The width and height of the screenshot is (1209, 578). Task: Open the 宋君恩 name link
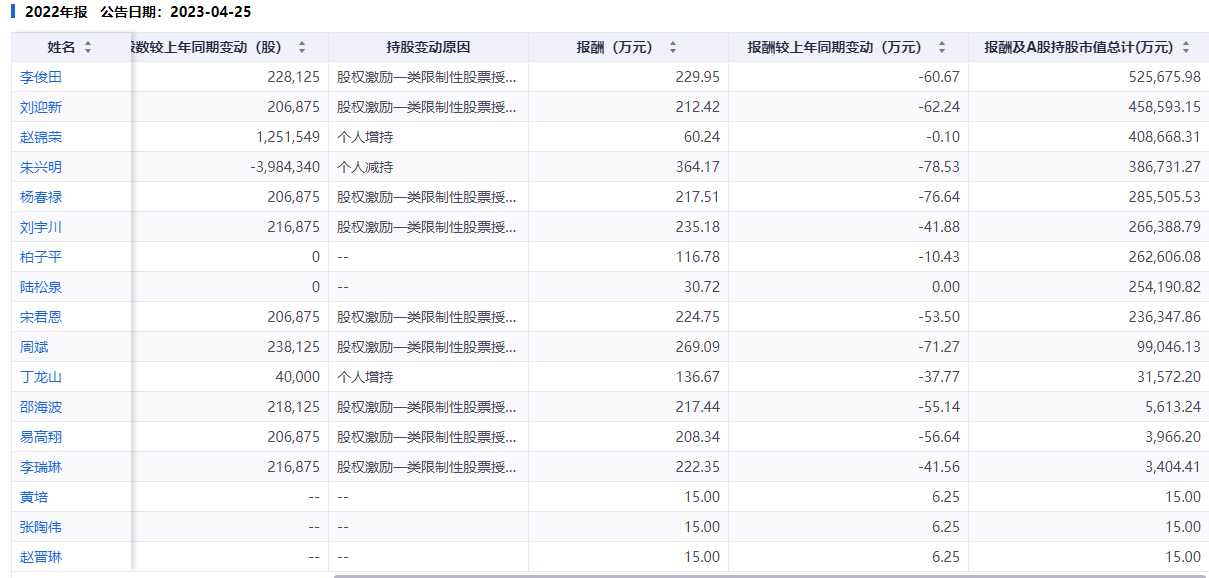point(41,317)
